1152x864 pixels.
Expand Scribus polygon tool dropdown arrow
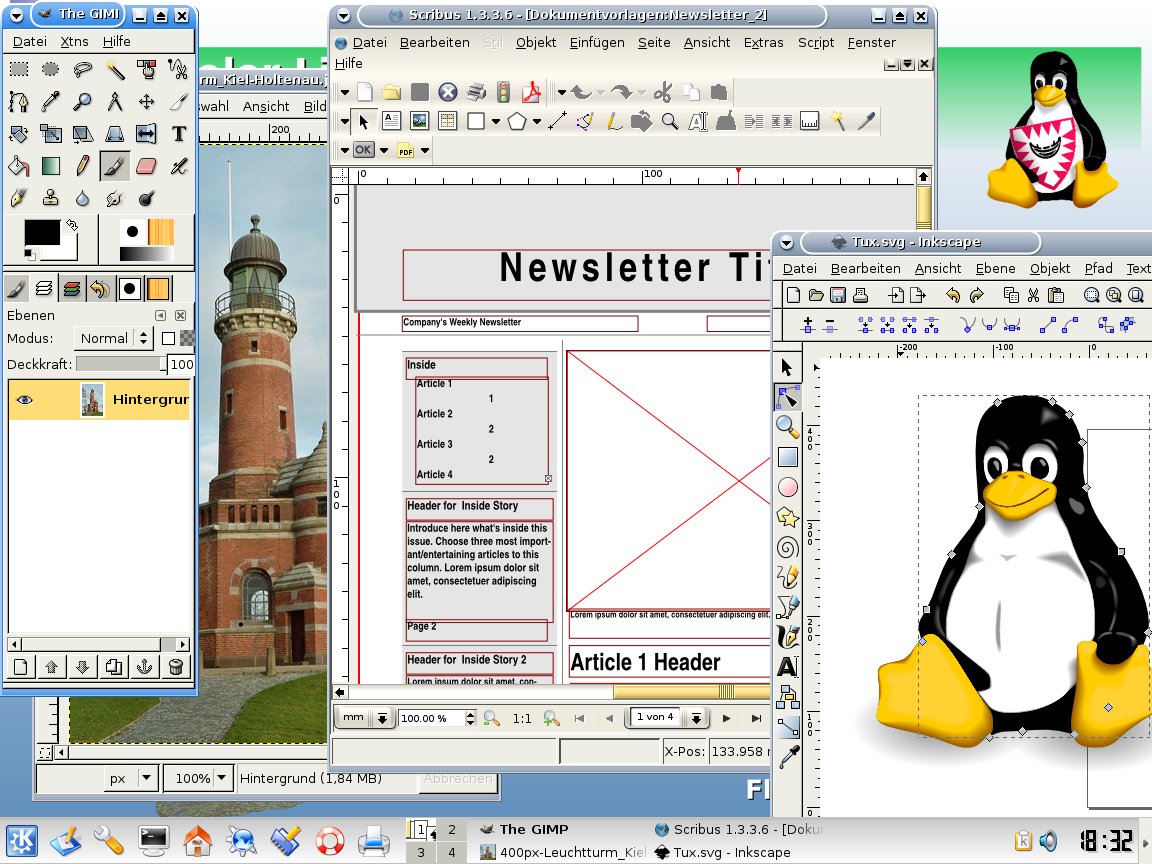[537, 122]
